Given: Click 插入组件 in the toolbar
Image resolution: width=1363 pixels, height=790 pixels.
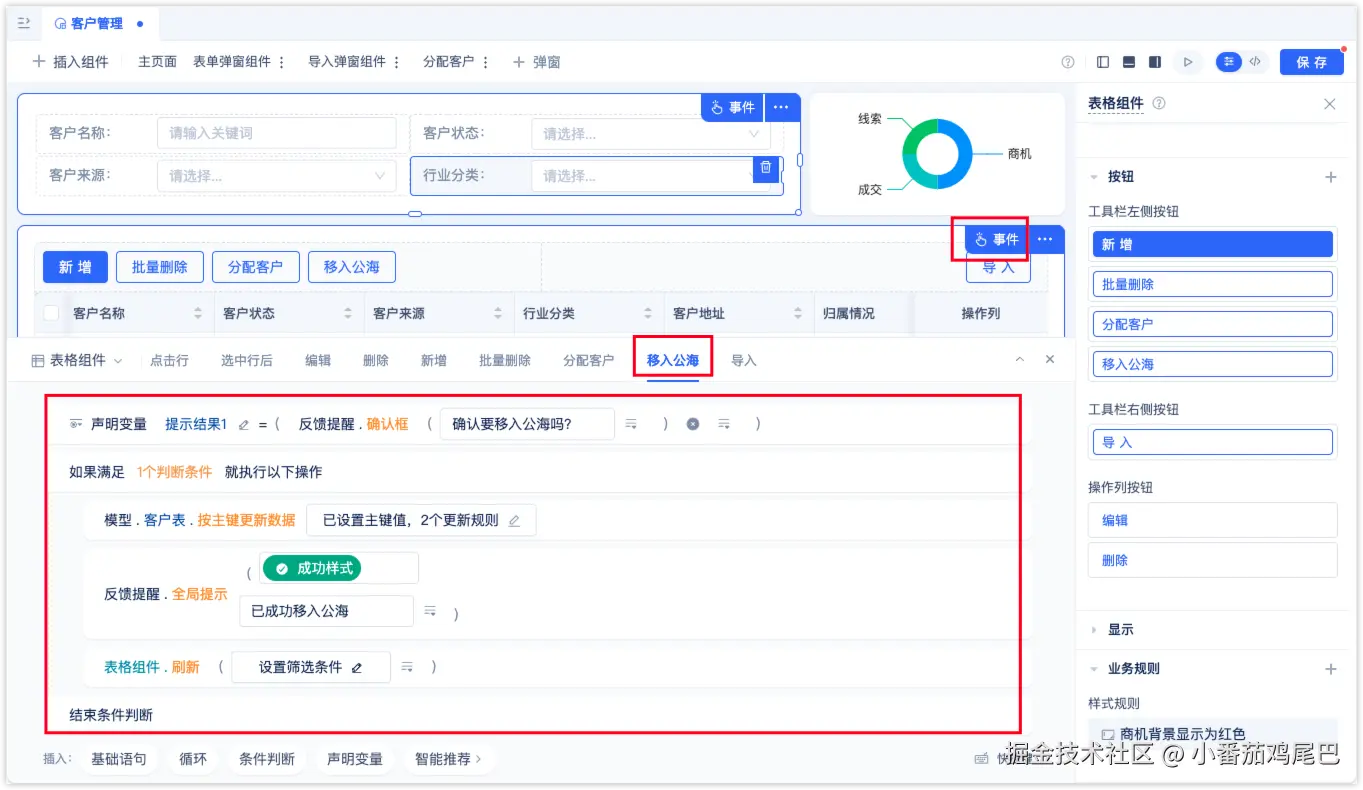Looking at the screenshot, I should click(x=70, y=62).
